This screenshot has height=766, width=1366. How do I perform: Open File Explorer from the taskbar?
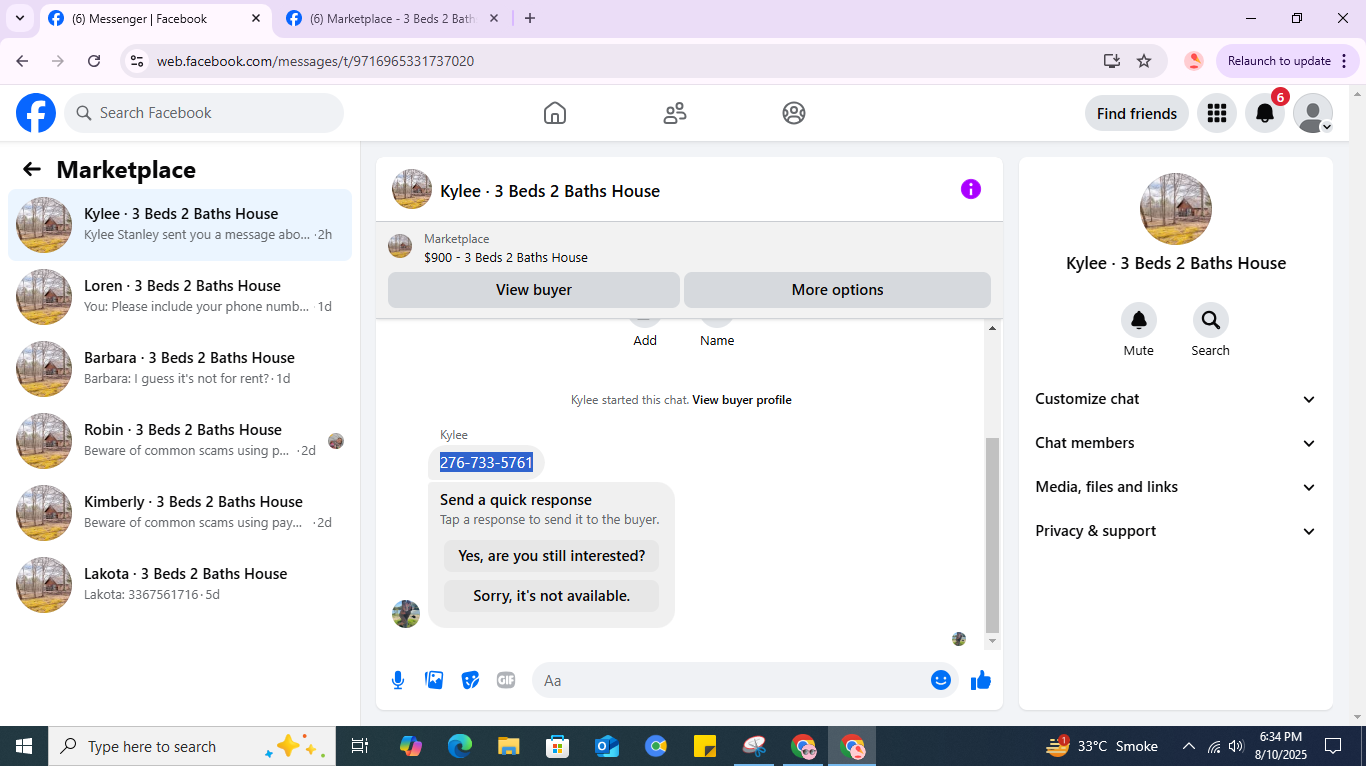pos(509,746)
